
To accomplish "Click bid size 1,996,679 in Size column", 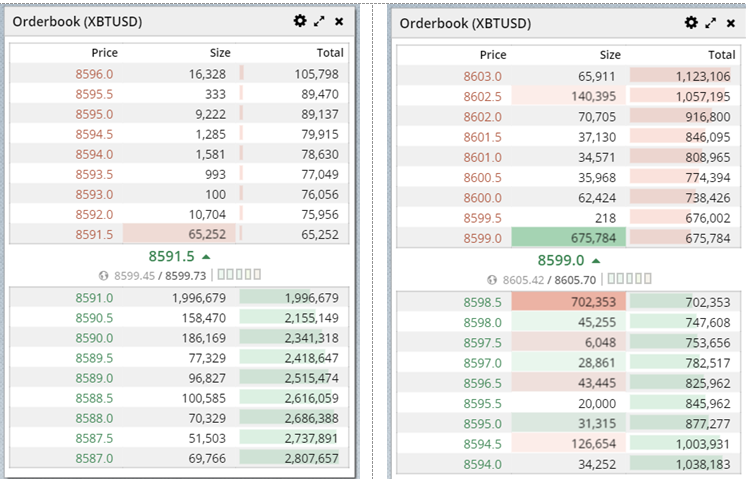I will pos(199,298).
